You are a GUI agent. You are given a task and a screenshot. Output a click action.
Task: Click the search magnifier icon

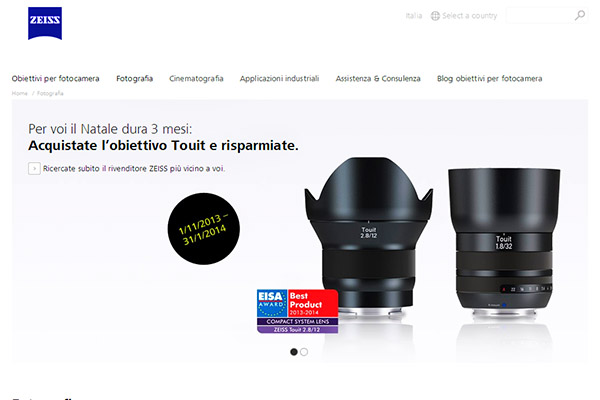click(580, 15)
